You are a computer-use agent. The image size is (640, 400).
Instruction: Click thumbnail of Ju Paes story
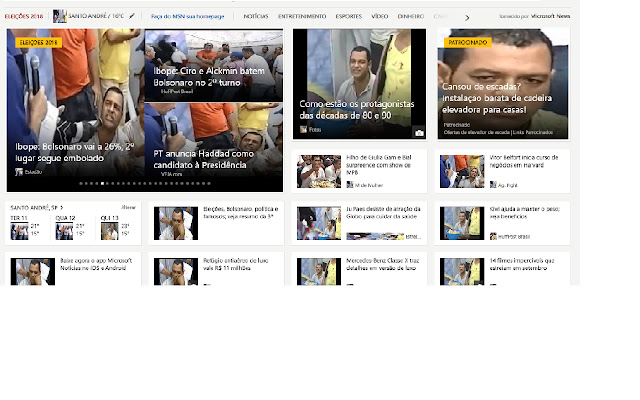(x=319, y=223)
